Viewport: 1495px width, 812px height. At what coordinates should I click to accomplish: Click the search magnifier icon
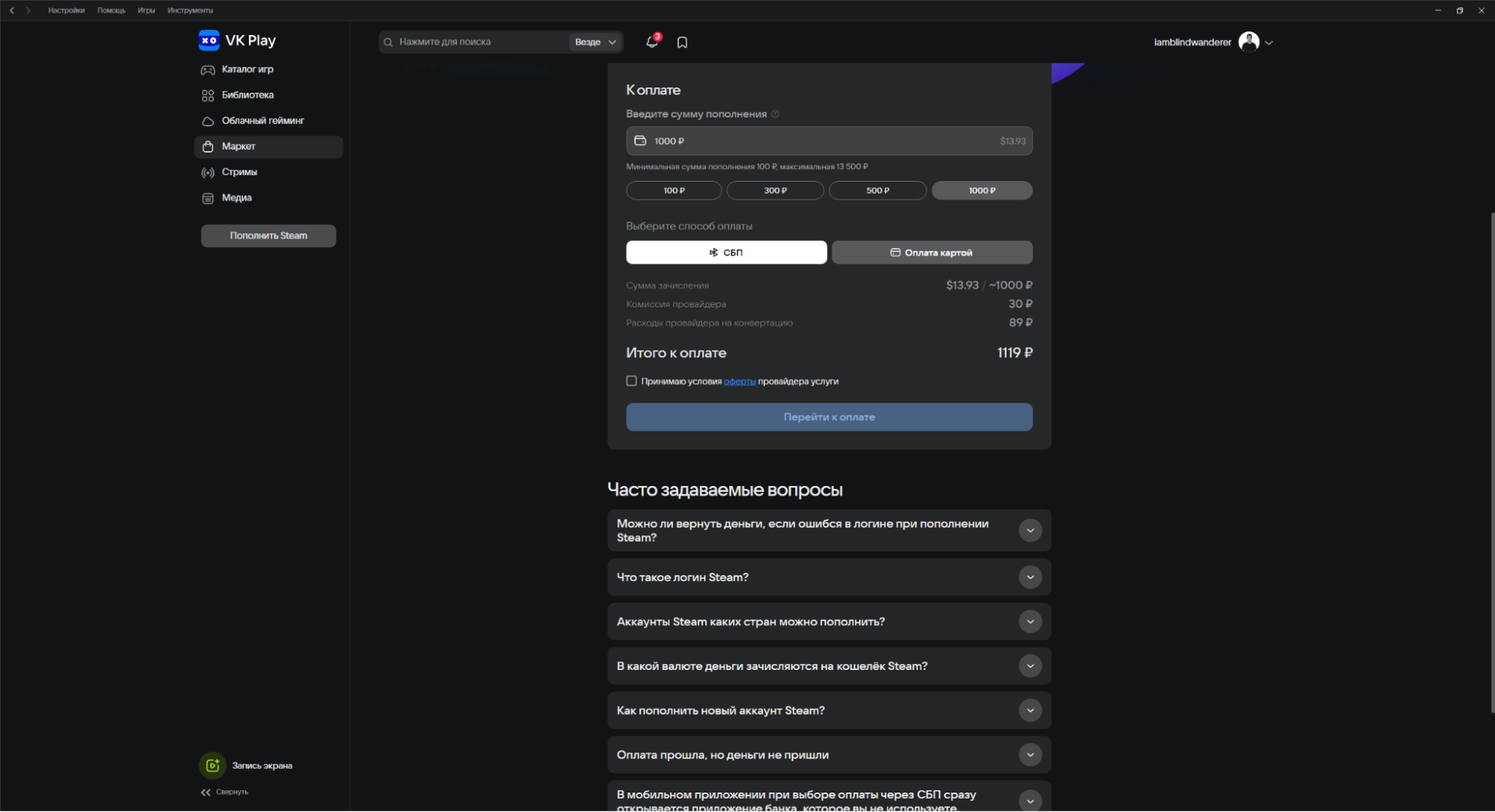(x=388, y=43)
